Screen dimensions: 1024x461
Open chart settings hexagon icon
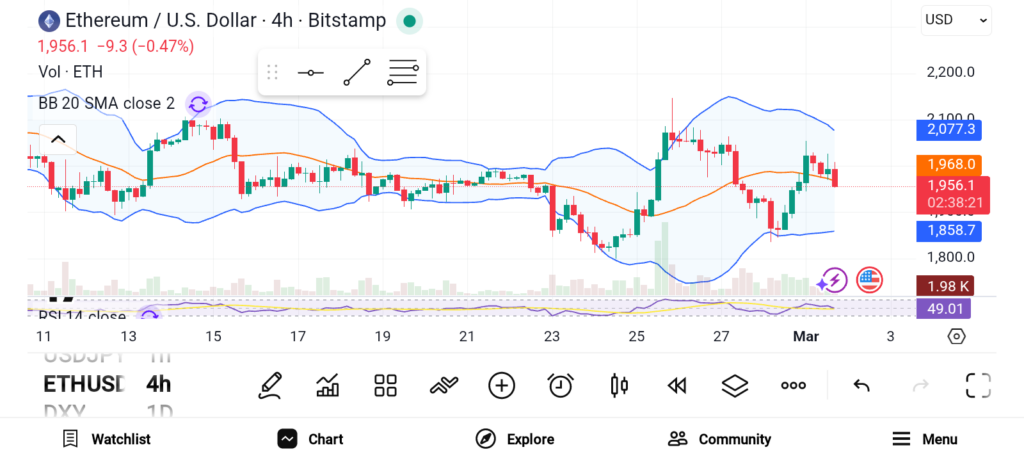(956, 336)
